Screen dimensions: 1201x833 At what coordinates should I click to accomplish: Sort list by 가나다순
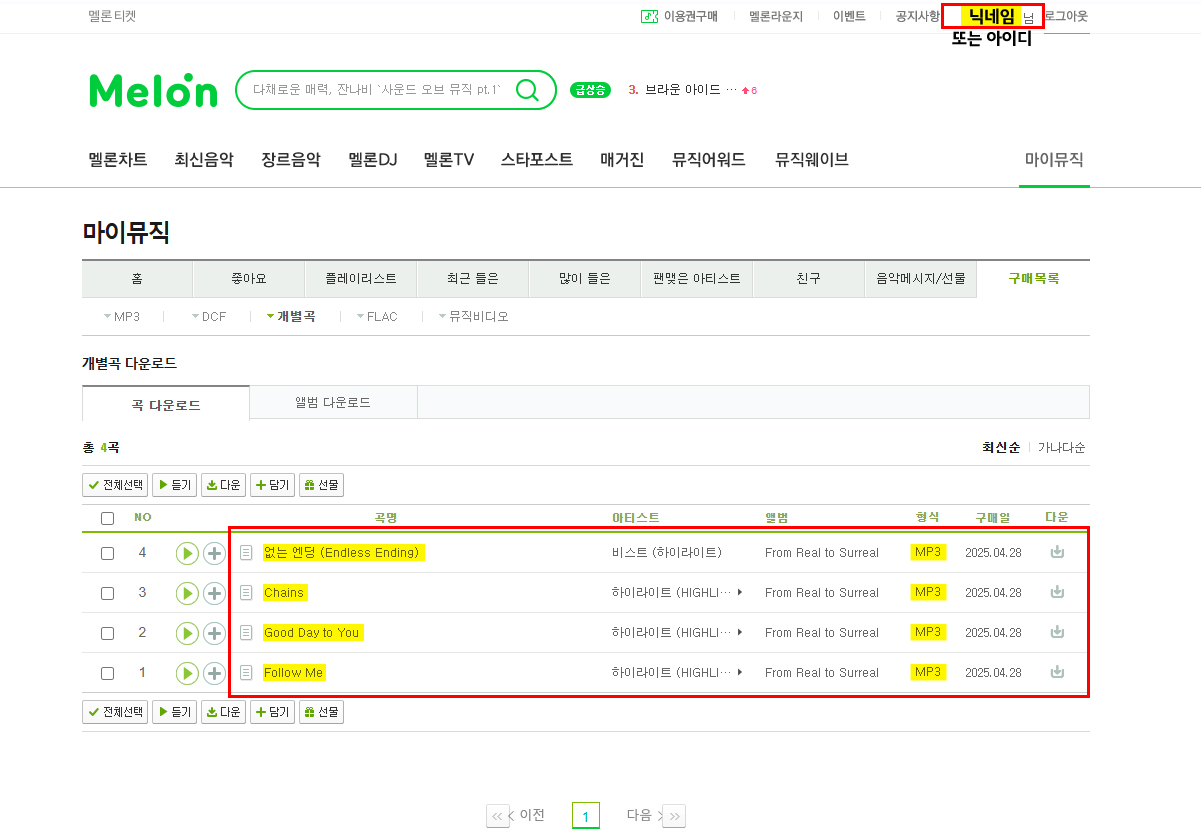pyautogui.click(x=1061, y=448)
